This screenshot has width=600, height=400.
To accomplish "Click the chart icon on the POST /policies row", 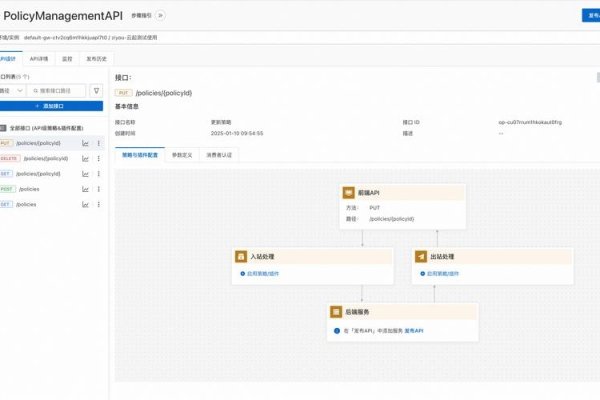I will point(86,188).
